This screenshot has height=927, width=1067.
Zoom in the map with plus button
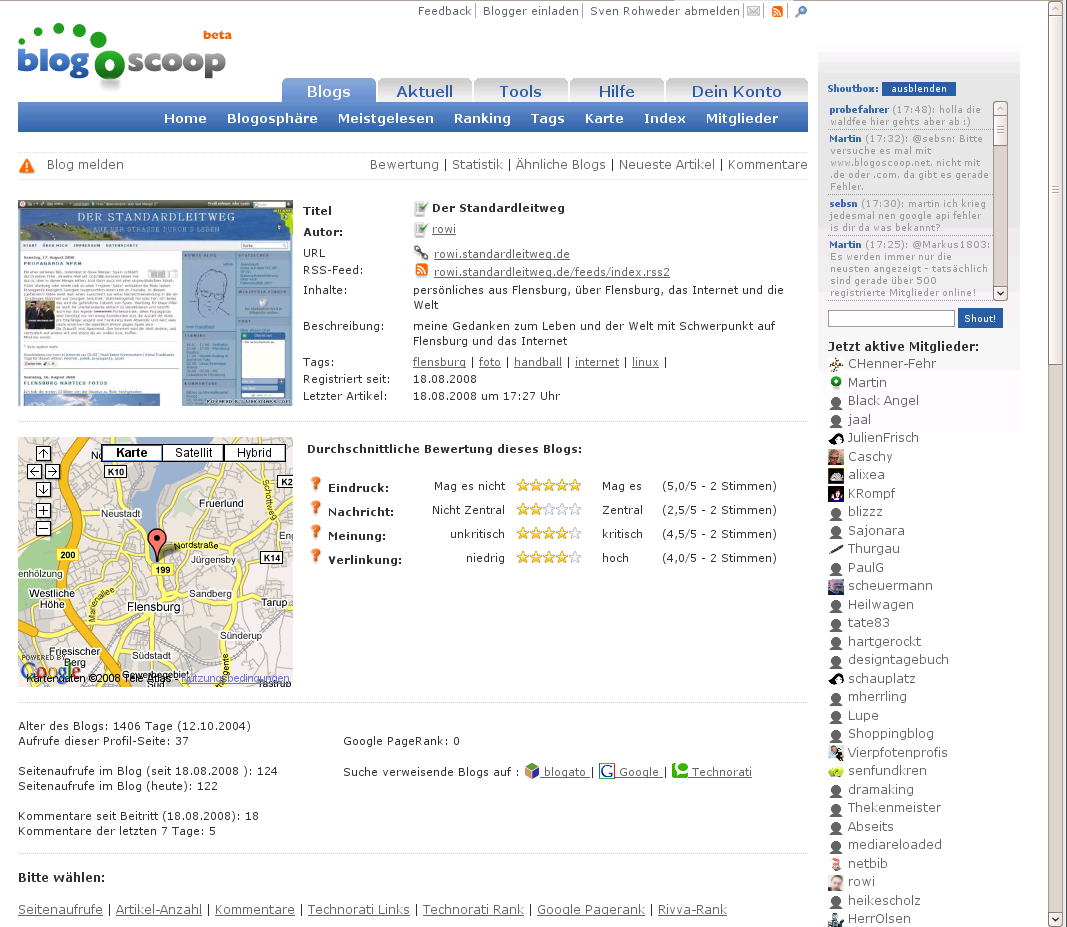[x=43, y=510]
